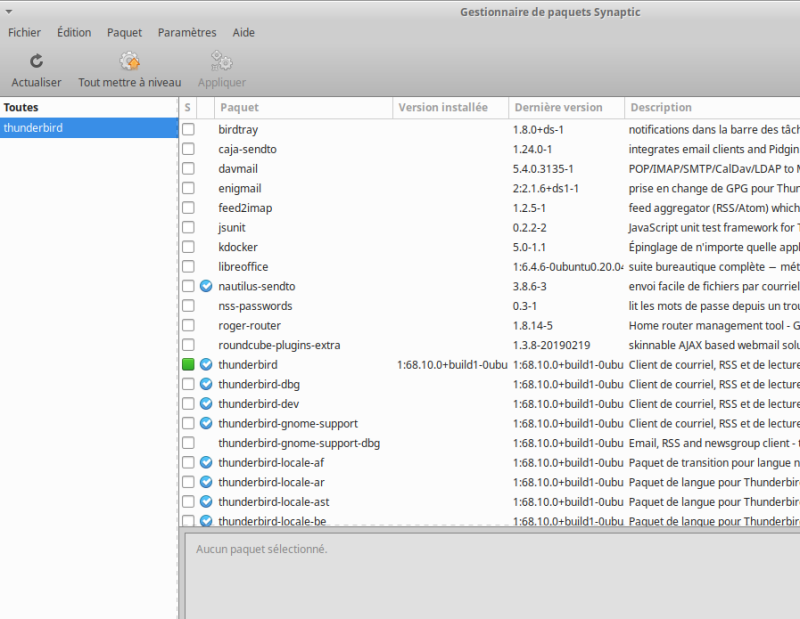The width and height of the screenshot is (800, 619).
Task: Toggle the roger-router status checkbox
Action: pos(188,325)
